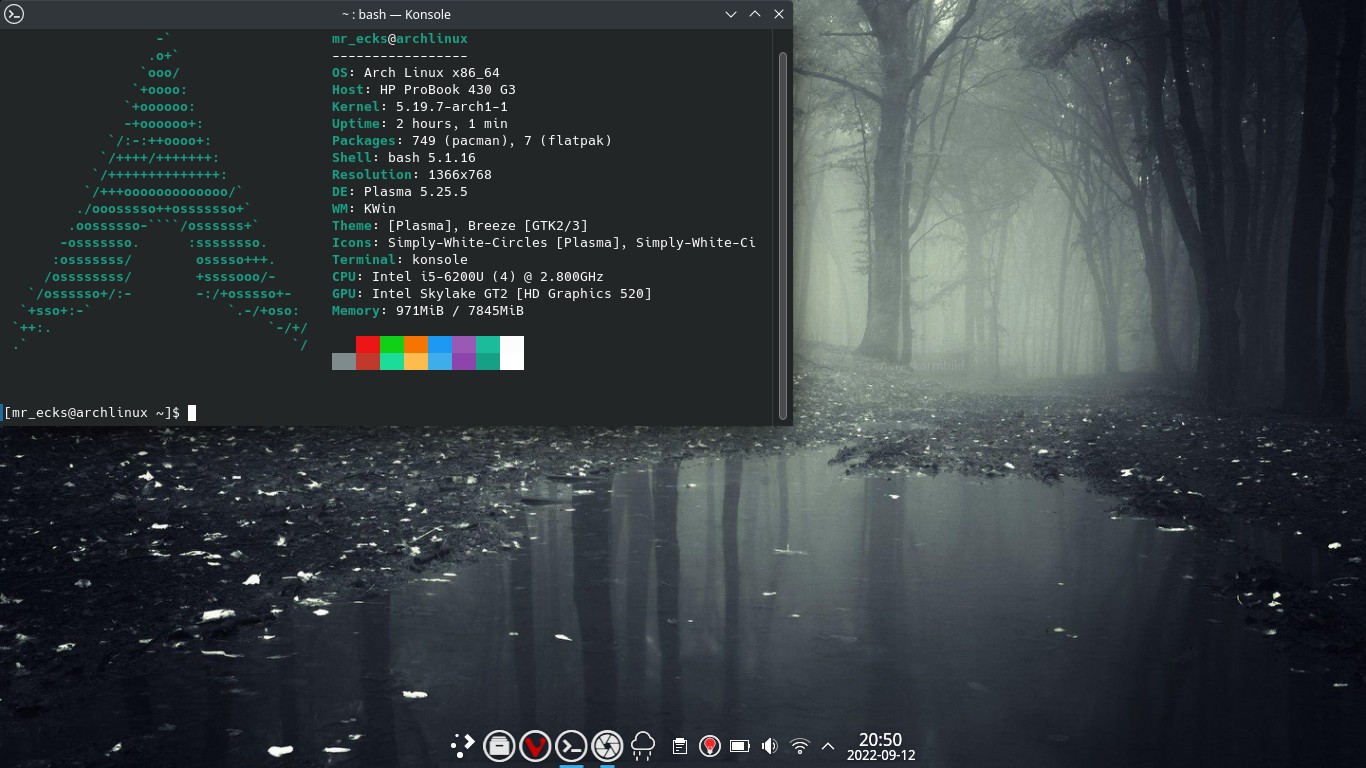Click the 'Terminal: konsole' line
Viewport: 1366px width, 768px height.
click(x=400, y=259)
